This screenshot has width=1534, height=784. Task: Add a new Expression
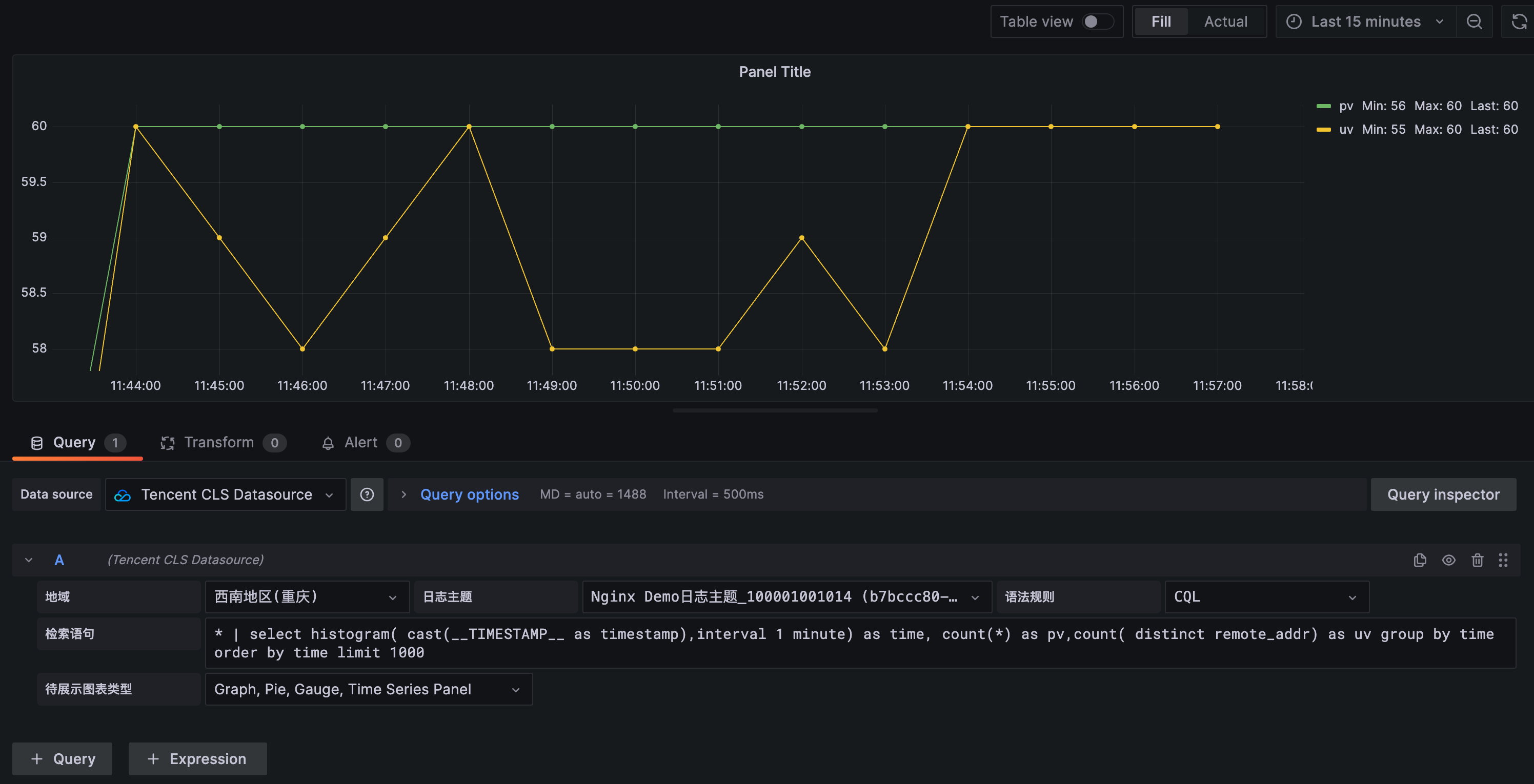197,758
